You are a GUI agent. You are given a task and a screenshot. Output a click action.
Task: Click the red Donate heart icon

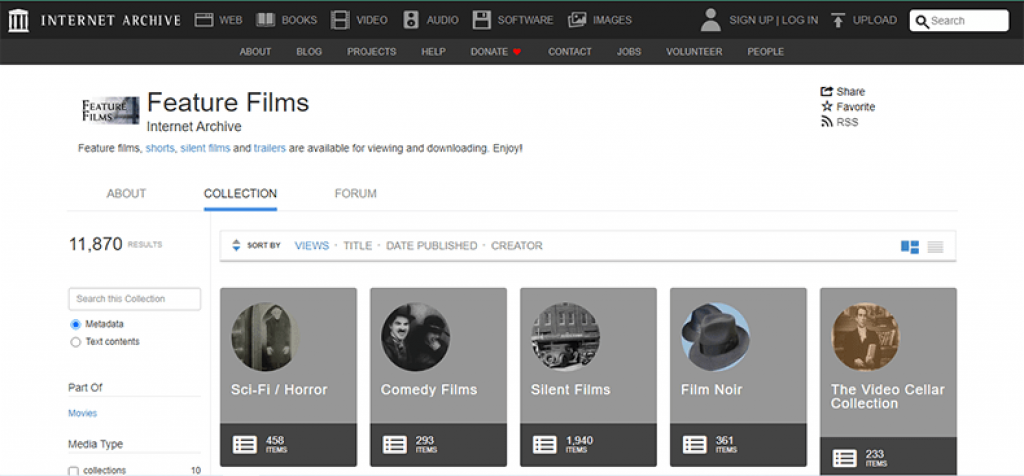(x=517, y=52)
